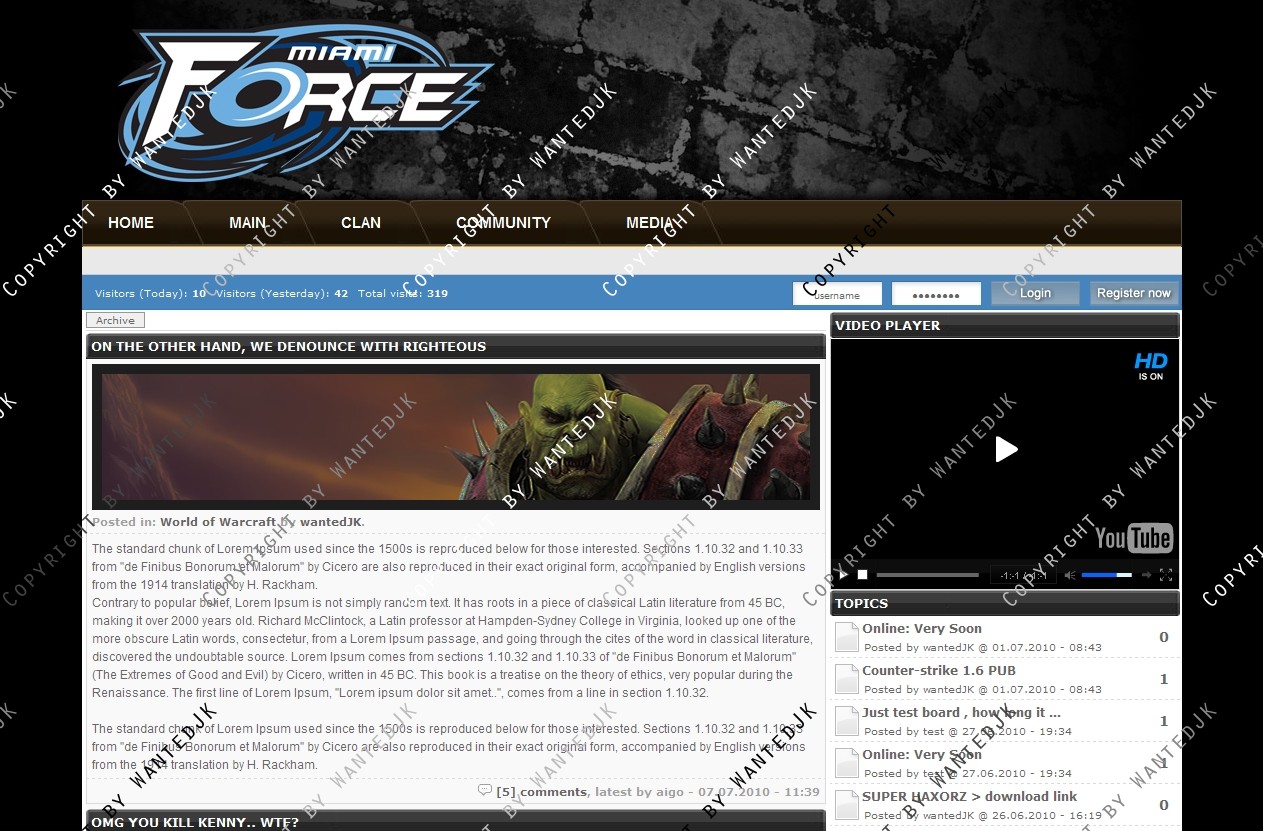Click the Login button
The width and height of the screenshot is (1263, 831).
1035,293
